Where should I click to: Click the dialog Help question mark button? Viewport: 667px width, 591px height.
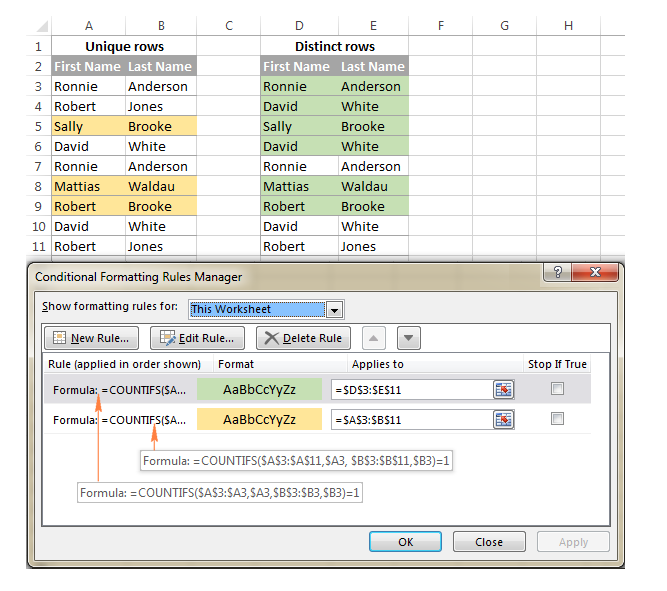click(x=557, y=274)
